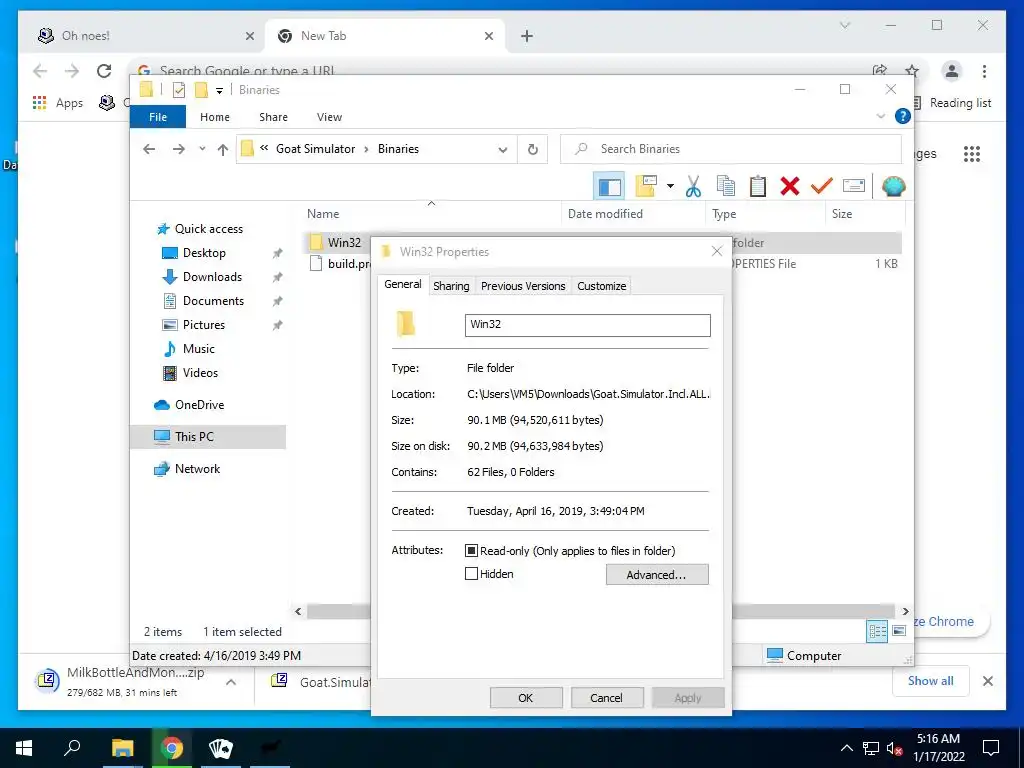This screenshot has height=768, width=1024.
Task: Go up one folder level in Explorer
Action: pos(223,149)
